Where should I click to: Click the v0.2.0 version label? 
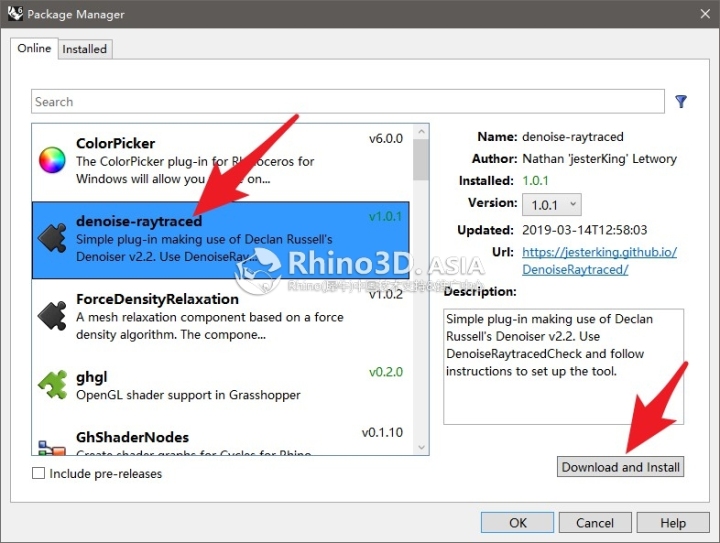tap(386, 372)
